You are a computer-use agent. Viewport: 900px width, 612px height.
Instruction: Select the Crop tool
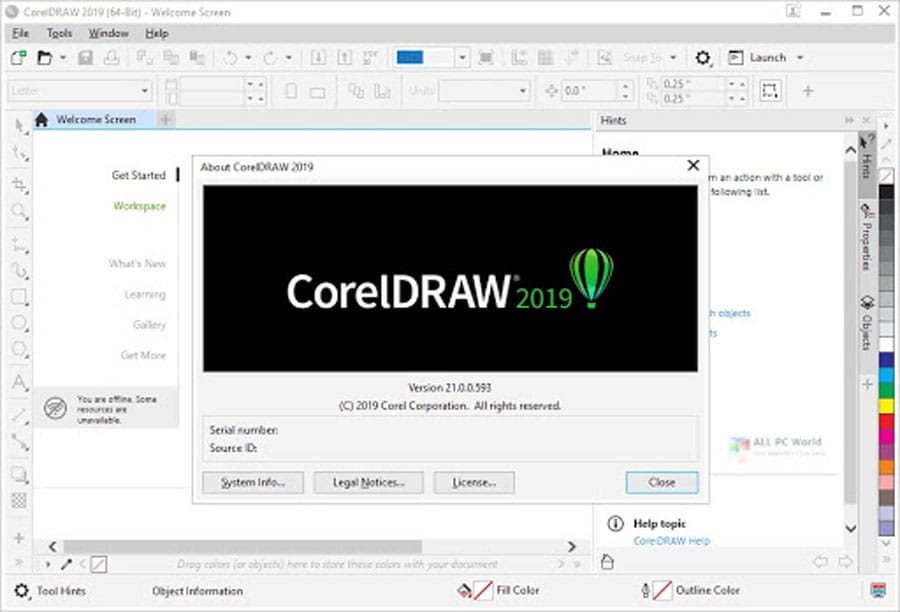[19, 184]
